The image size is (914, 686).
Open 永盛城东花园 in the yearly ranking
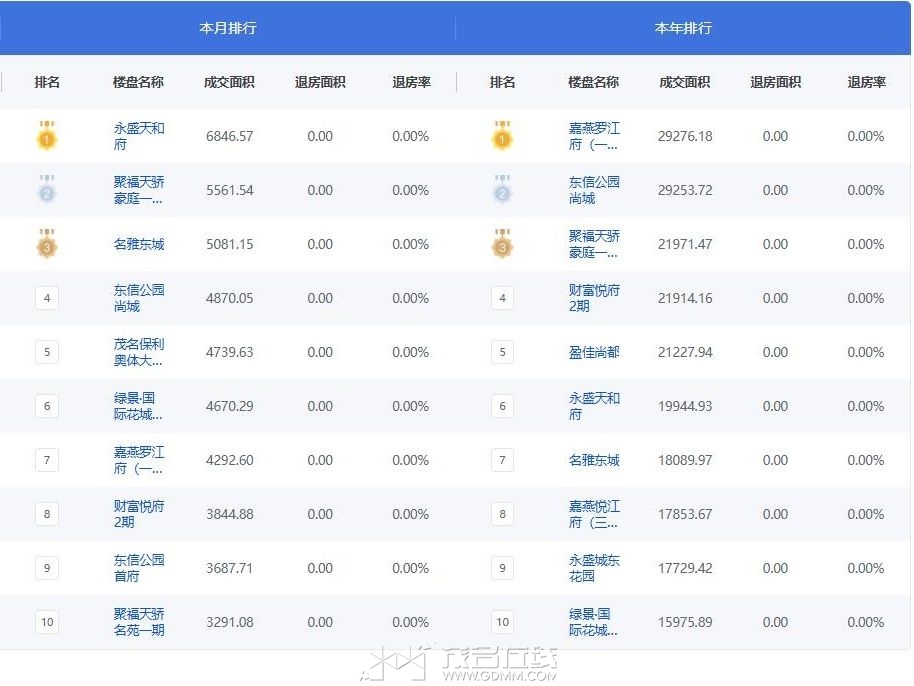click(x=594, y=568)
